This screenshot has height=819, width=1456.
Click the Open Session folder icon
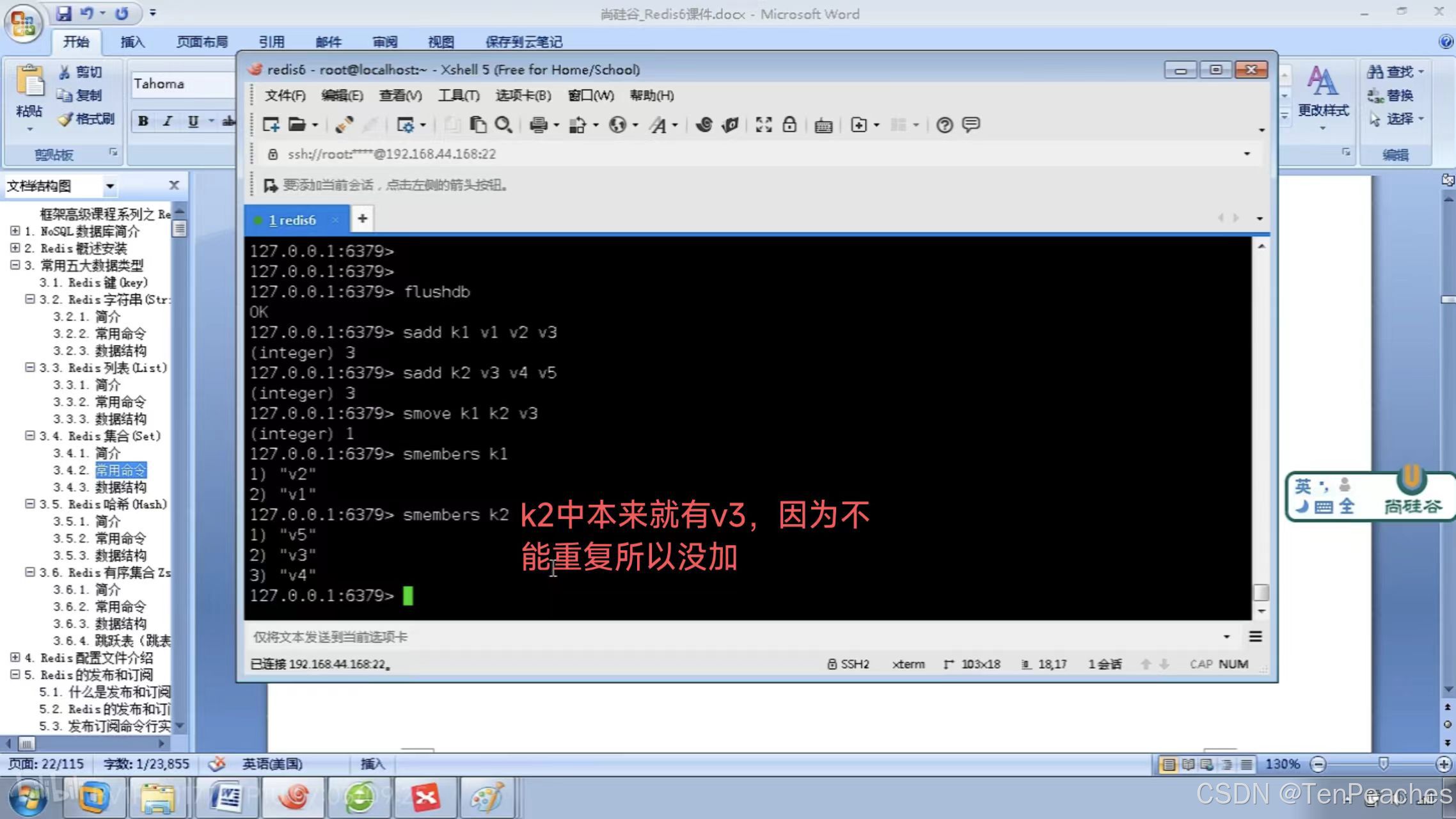(296, 125)
